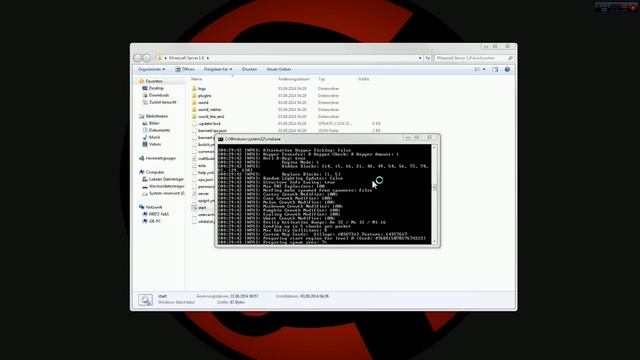The width and height of the screenshot is (640, 360).
Task: Sort by Änderungsdatum column header
Action: point(294,79)
